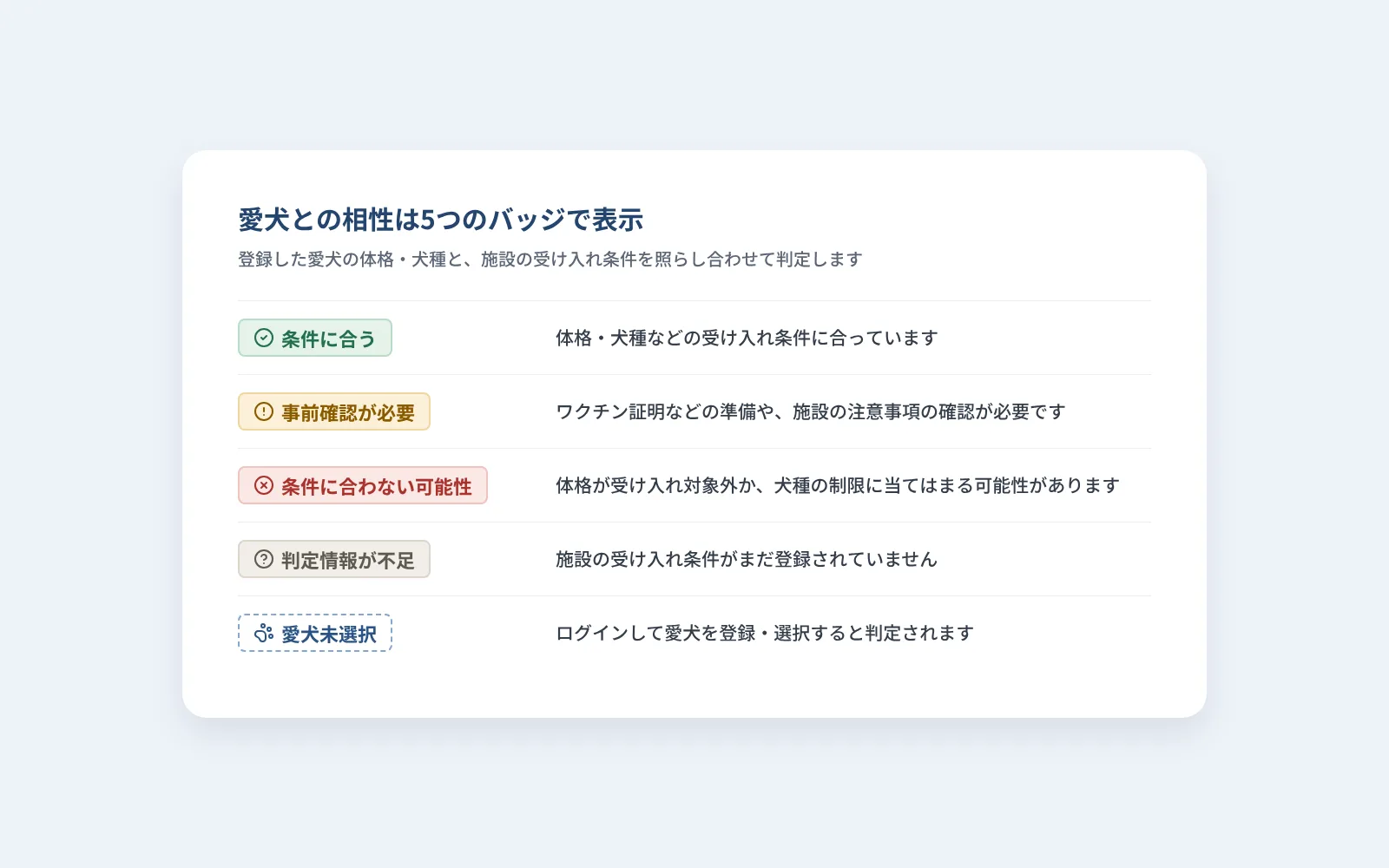The image size is (1389, 868).
Task: Click the X circle icon in 条件に合わない可能性 badge
Action: point(264,485)
